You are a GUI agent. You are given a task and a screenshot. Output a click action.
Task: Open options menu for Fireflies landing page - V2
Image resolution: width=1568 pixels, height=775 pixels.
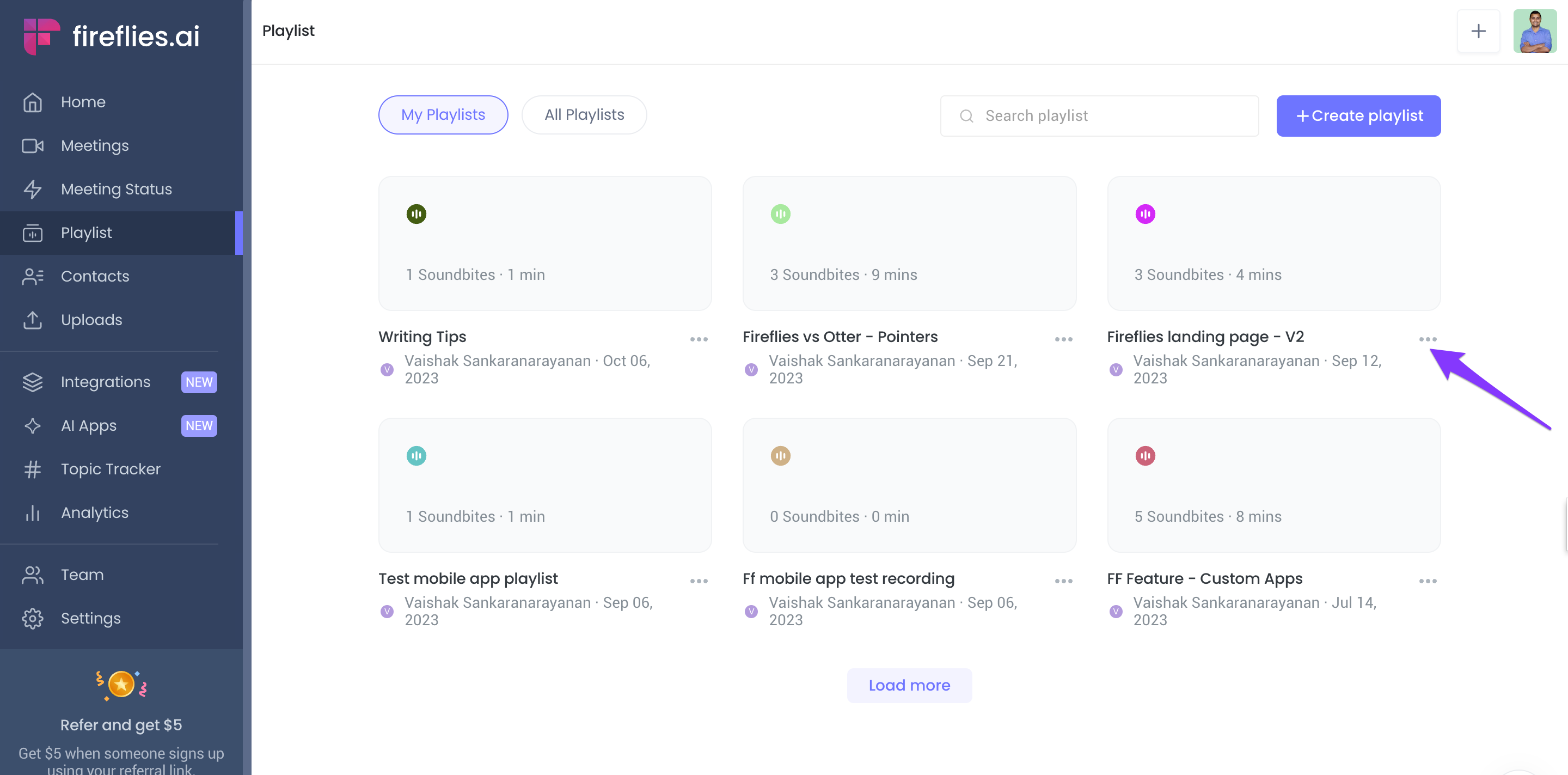click(x=1428, y=340)
